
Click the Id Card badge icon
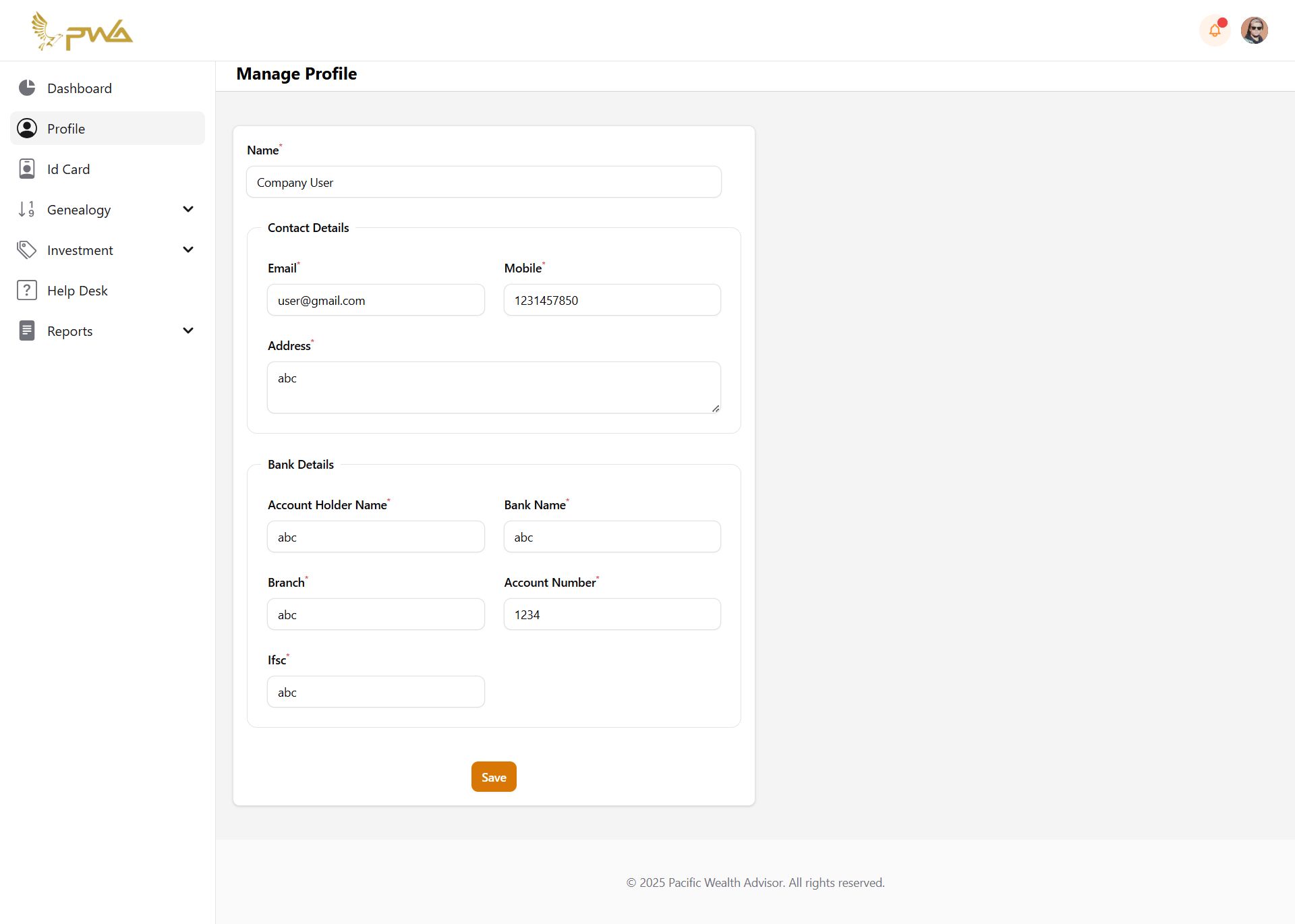click(x=27, y=169)
